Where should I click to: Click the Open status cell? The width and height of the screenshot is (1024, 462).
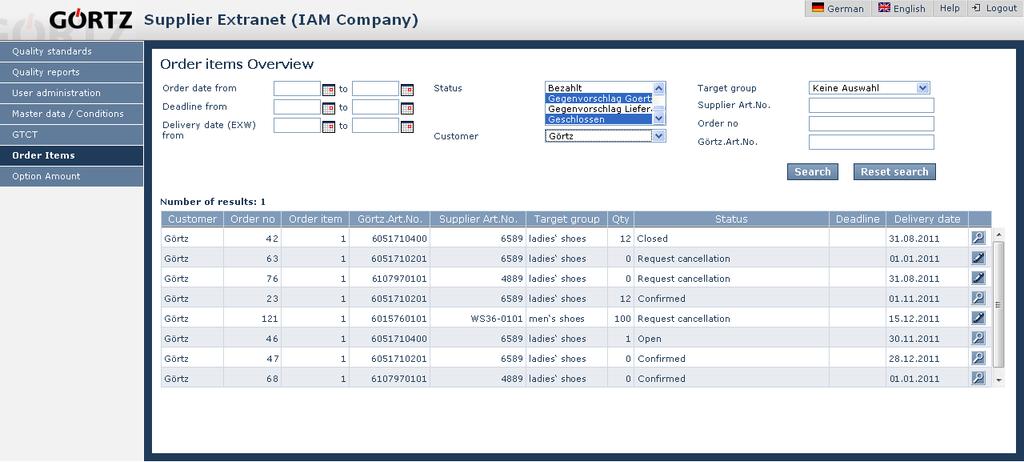(731, 338)
